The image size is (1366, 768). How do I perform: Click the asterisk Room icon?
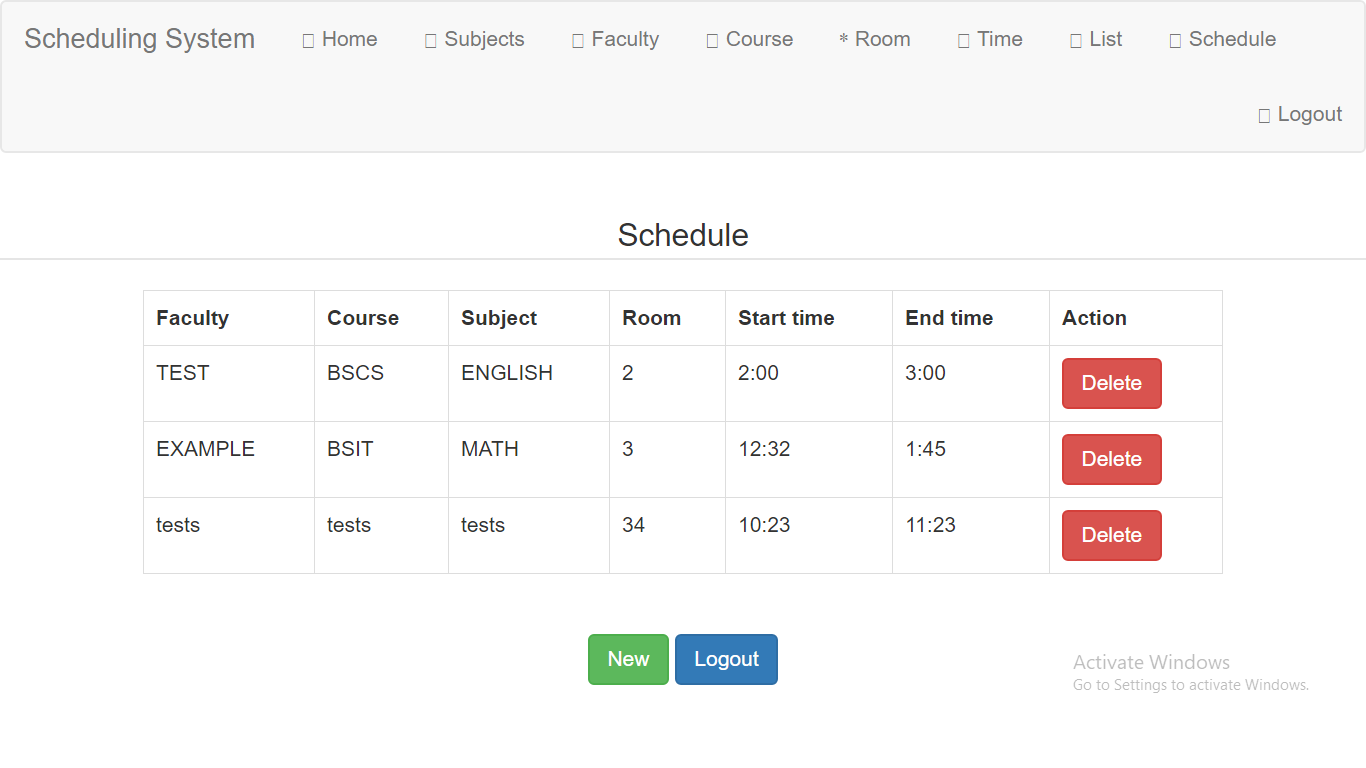click(x=842, y=39)
